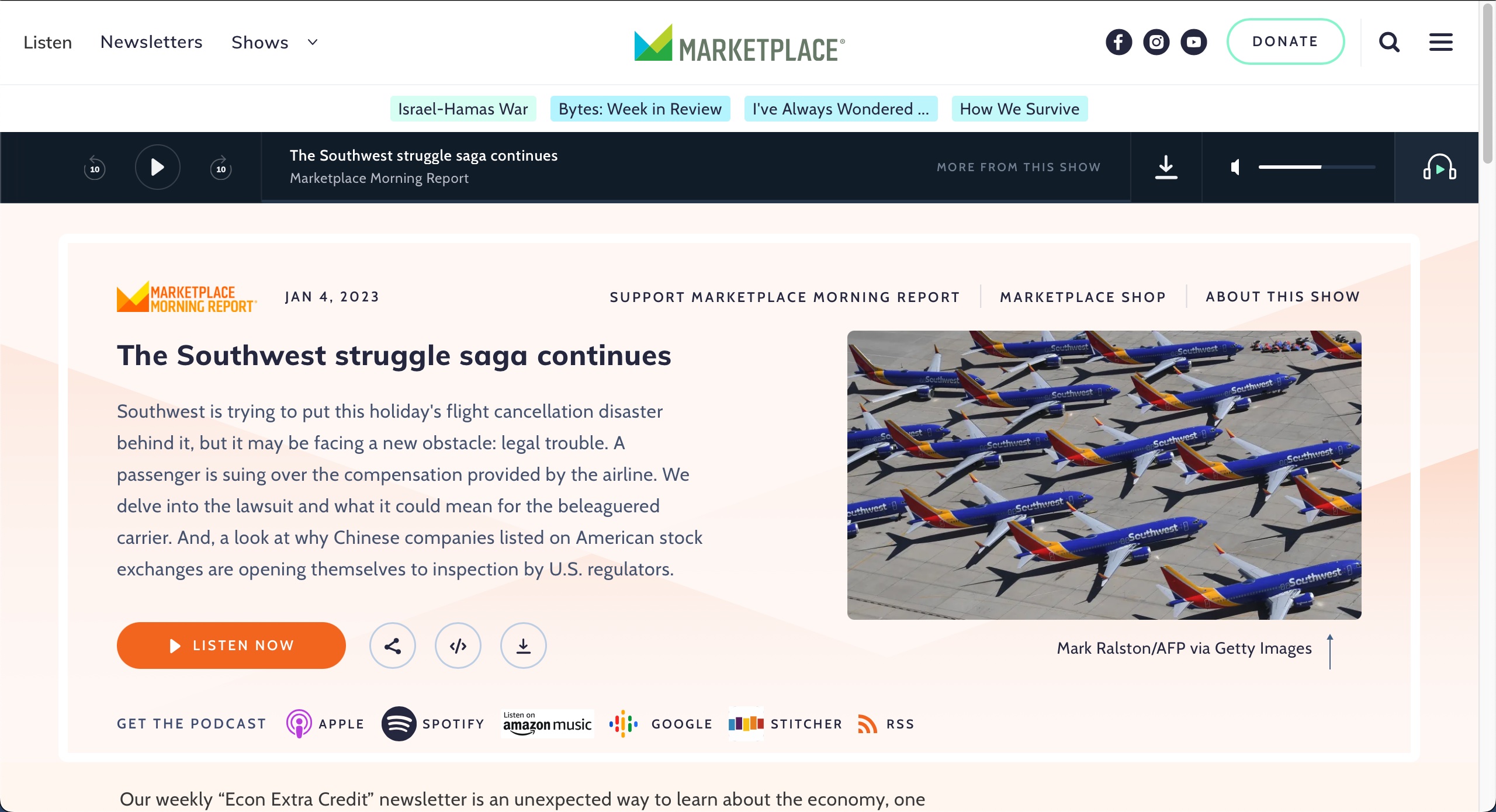
Task: Open the Newsletters nav item
Action: point(151,42)
